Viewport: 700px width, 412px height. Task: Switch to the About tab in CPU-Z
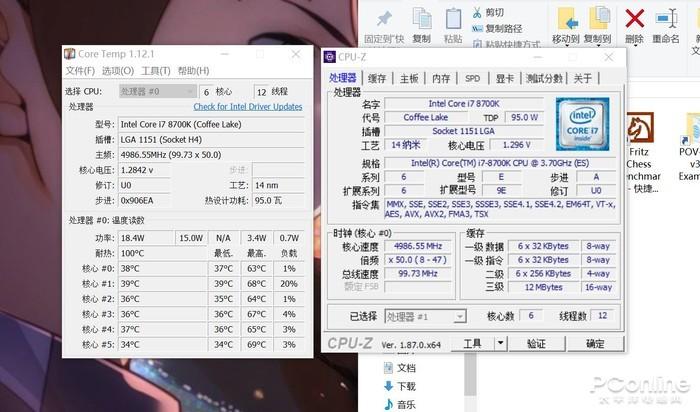pos(583,79)
